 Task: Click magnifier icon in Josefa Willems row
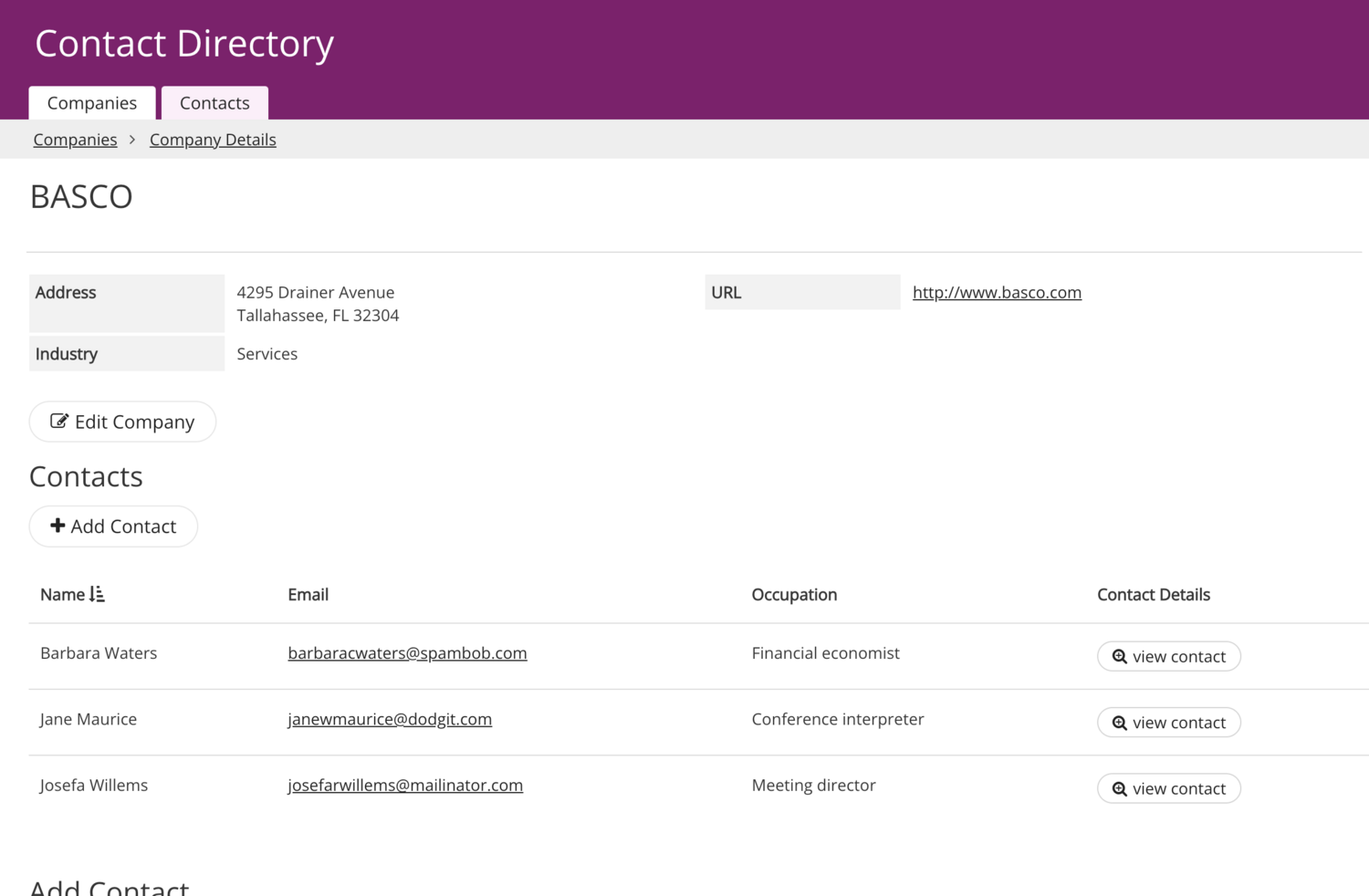[x=1119, y=789]
